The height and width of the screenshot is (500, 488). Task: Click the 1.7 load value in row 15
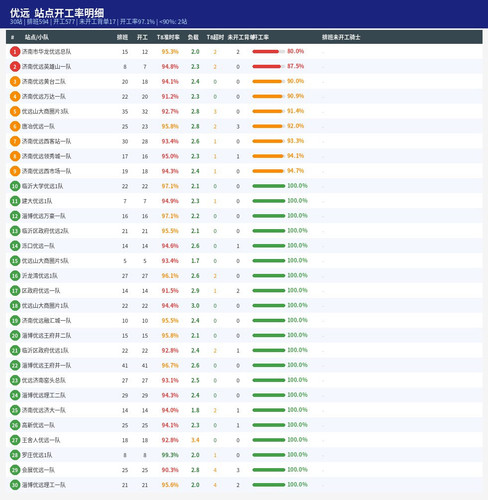coord(195,261)
